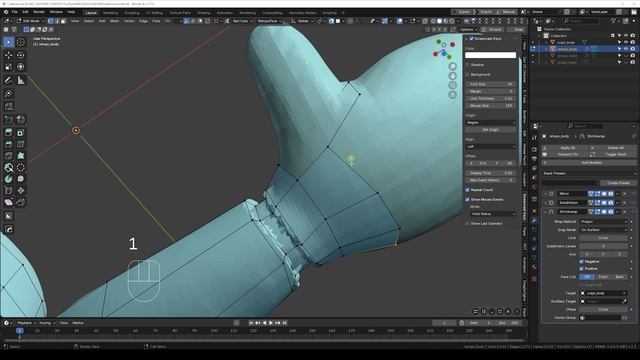640x360 pixels.
Task: Switch to face select mode
Action: (x=63, y=21)
